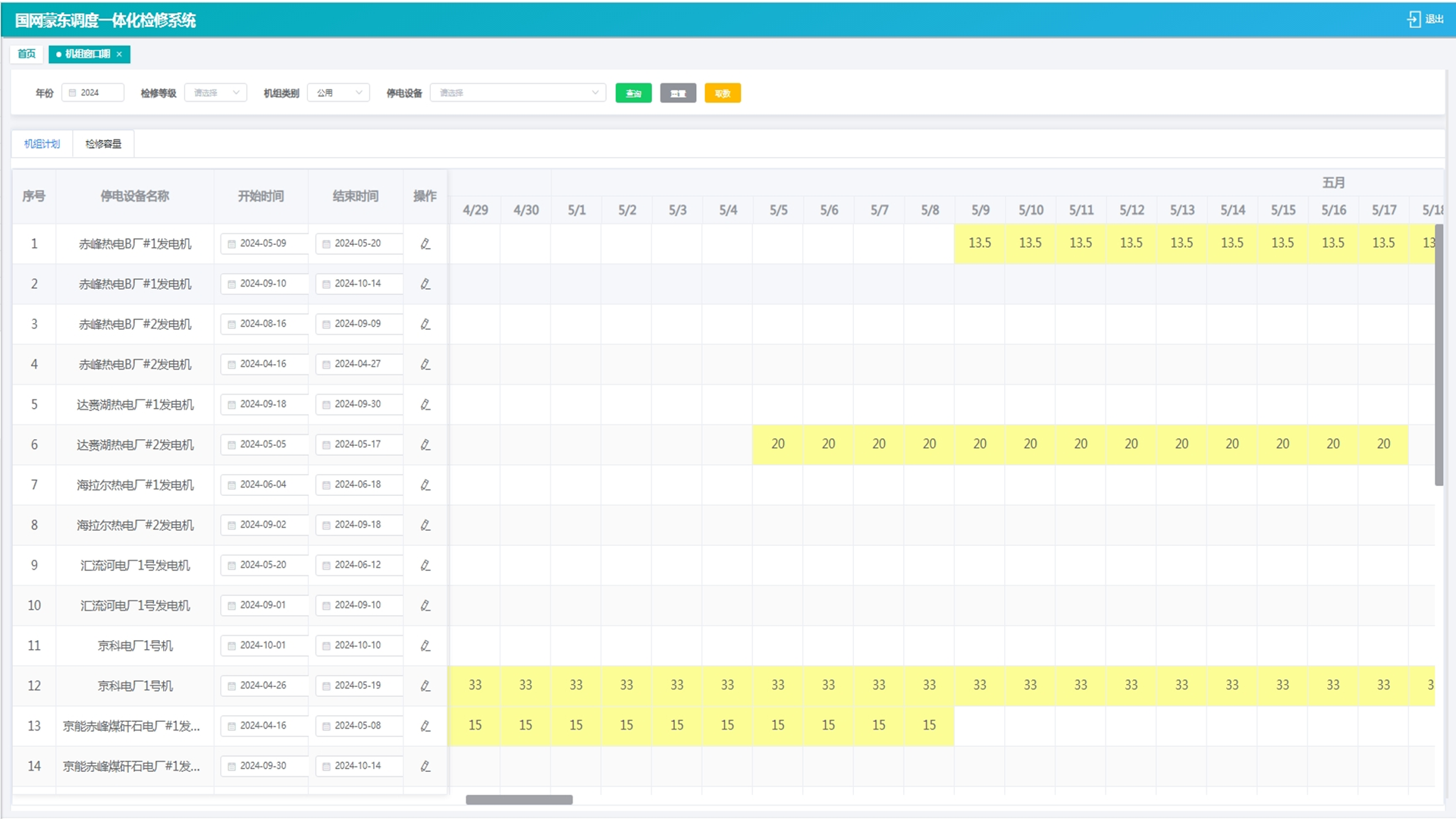Click edit icon in row 14

coord(425,766)
